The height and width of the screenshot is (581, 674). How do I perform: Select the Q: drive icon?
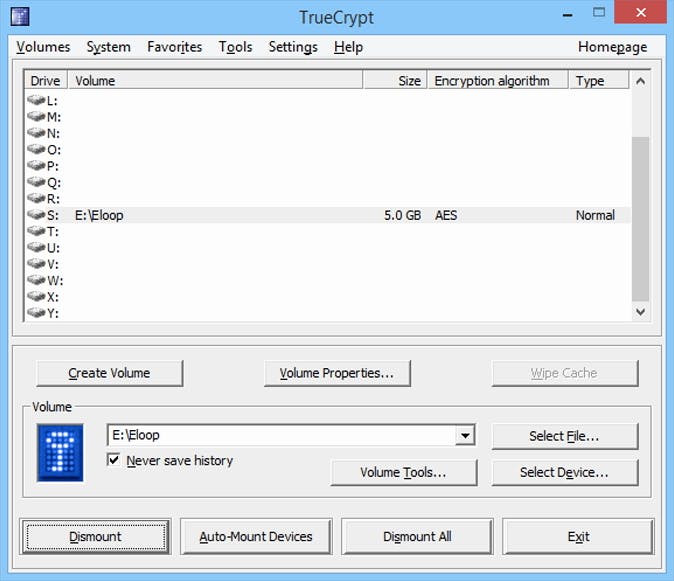tap(36, 182)
